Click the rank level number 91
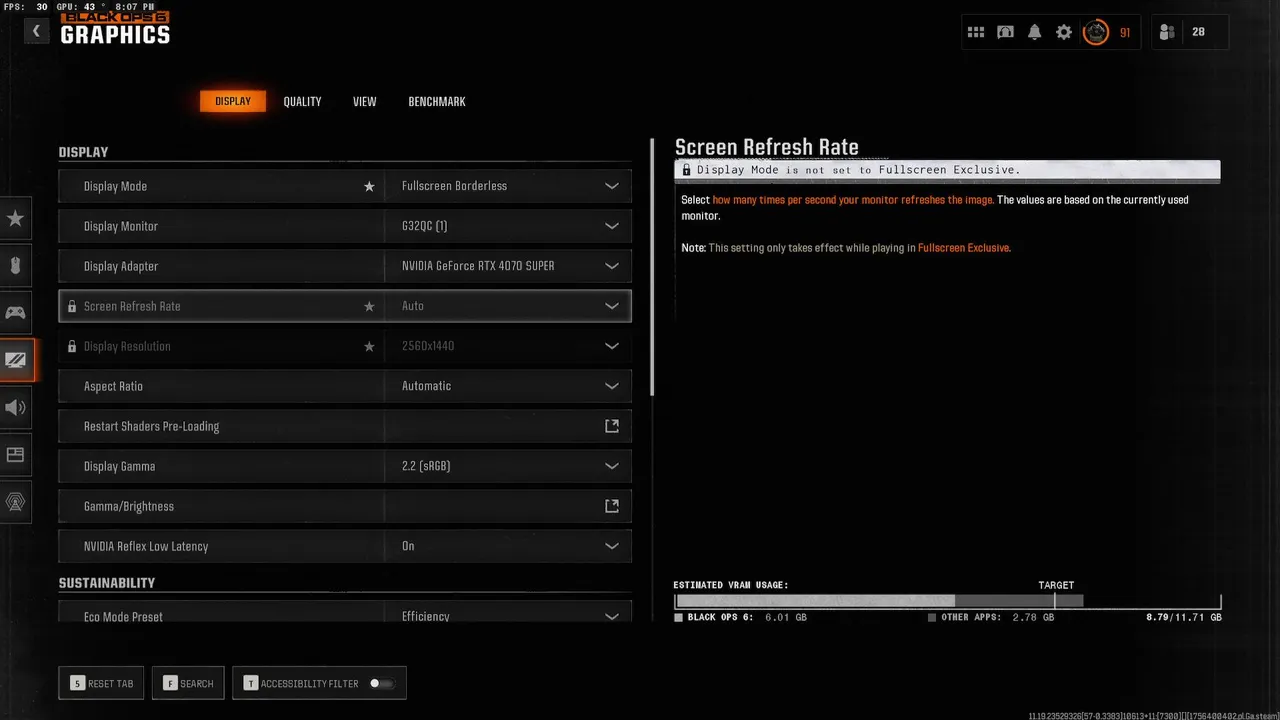 tap(1125, 33)
